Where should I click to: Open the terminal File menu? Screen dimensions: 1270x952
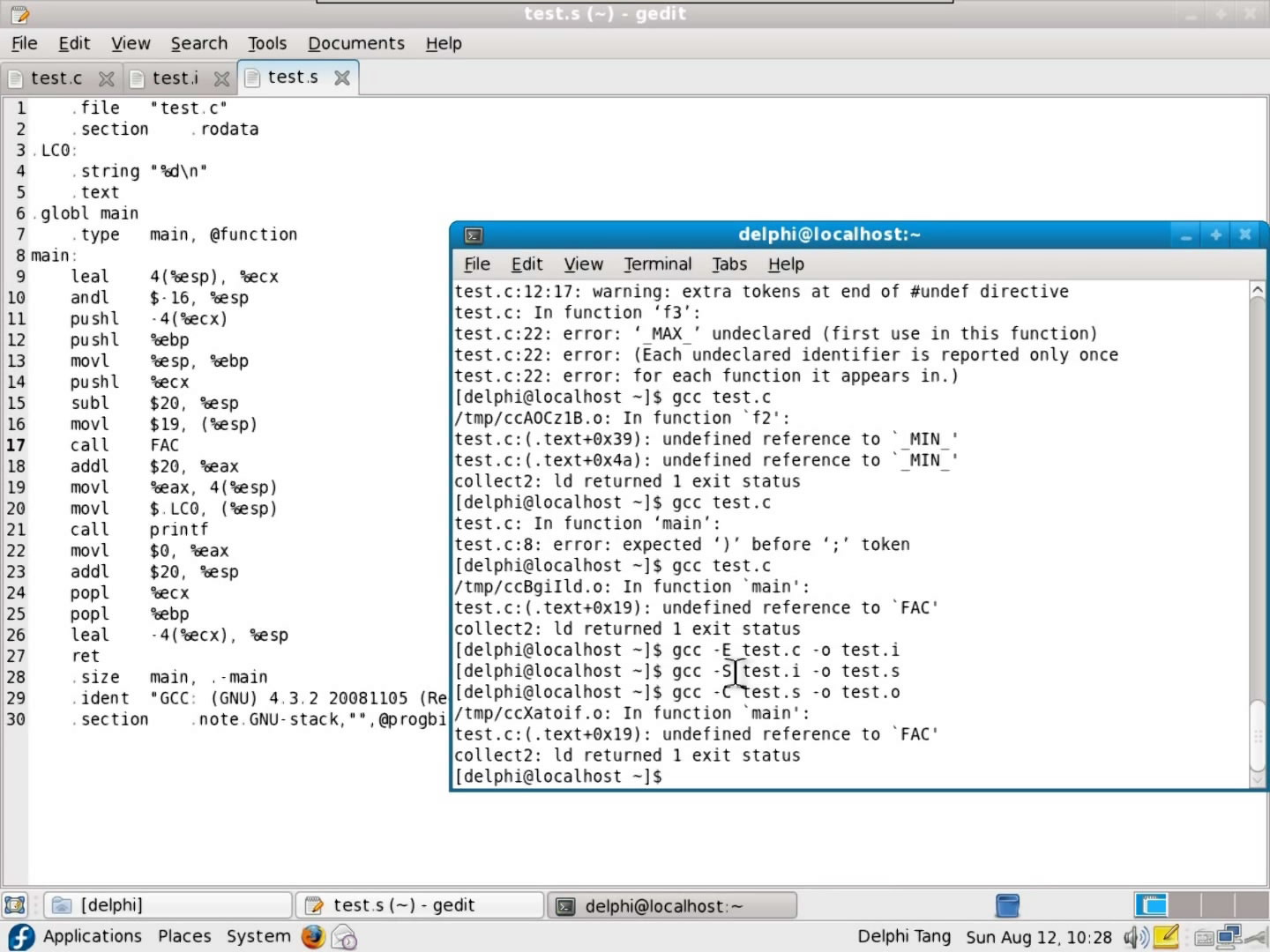[476, 264]
